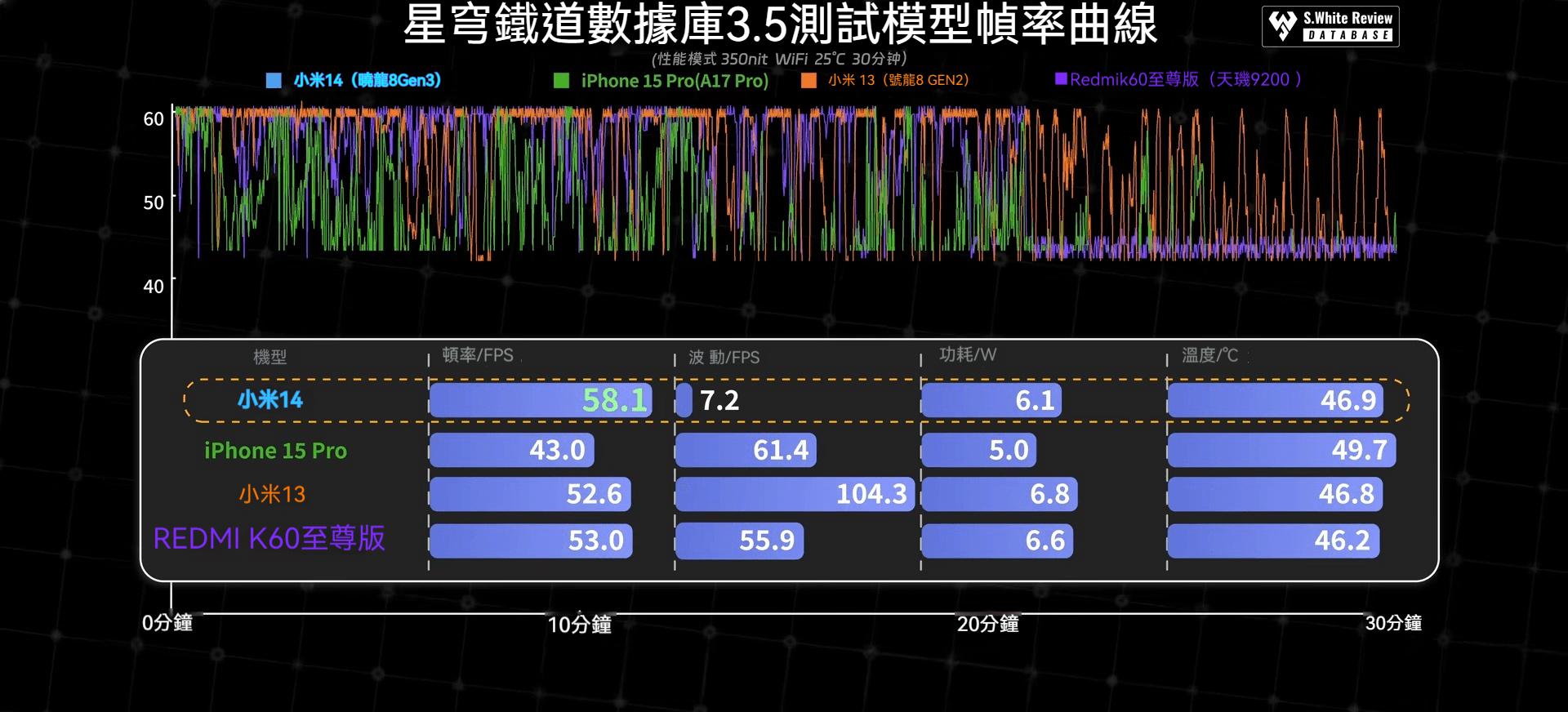Image resolution: width=1568 pixels, height=712 pixels.
Task: Select the 小米13 row label
Action: coord(272,494)
